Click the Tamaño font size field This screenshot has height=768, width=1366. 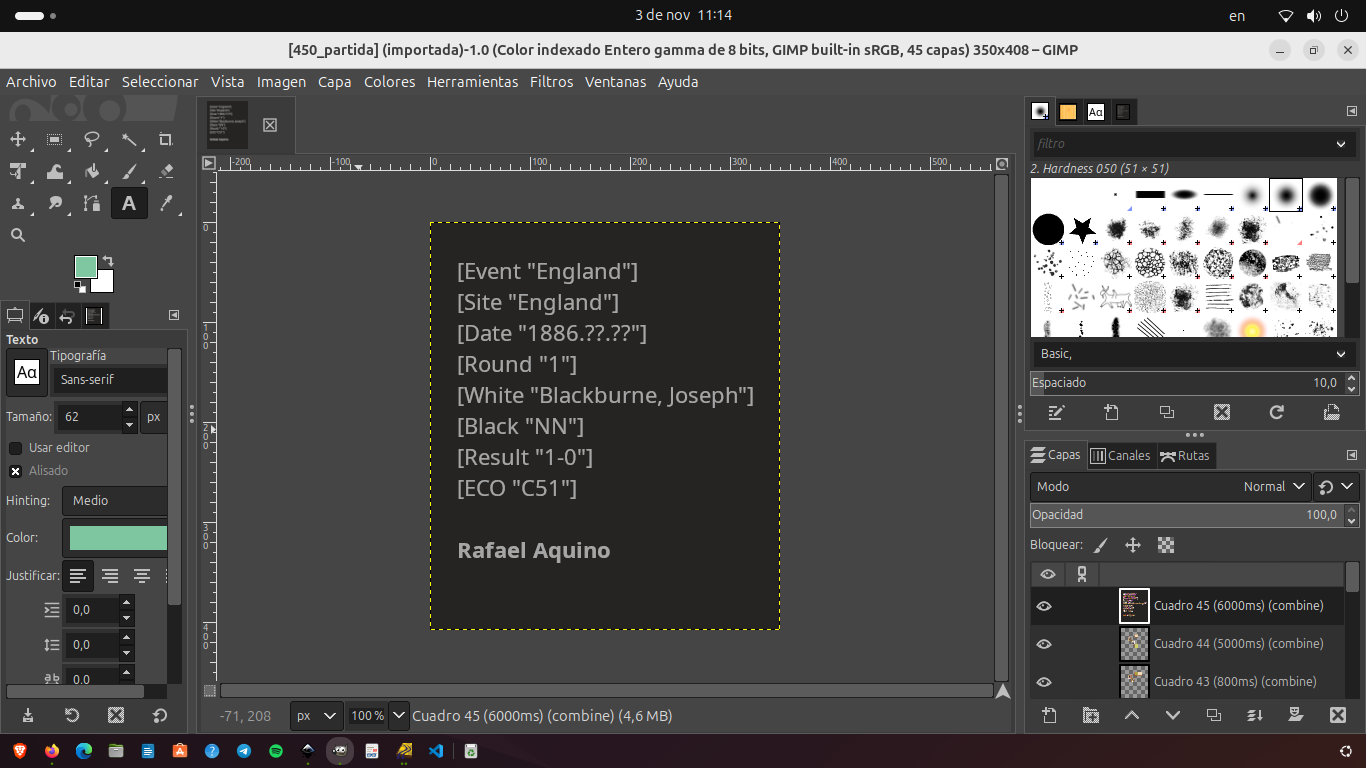click(x=88, y=417)
